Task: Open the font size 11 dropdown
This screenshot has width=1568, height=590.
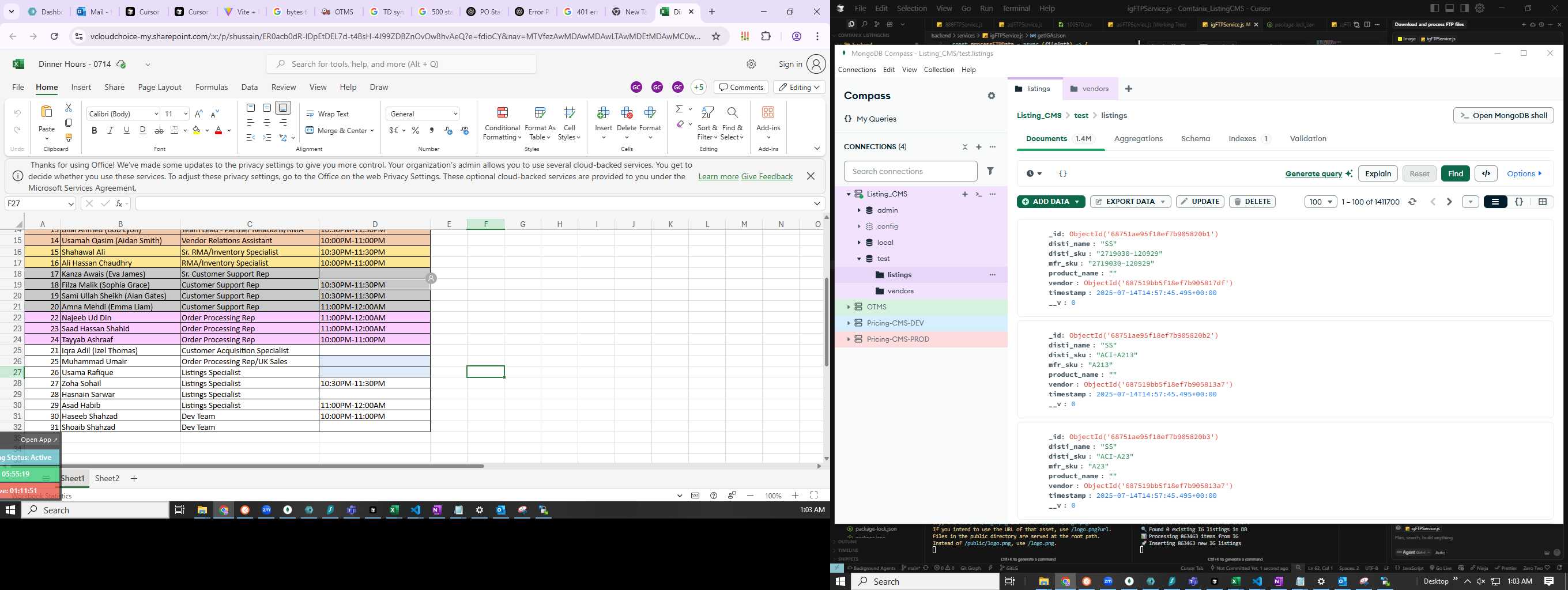Action: [185, 114]
